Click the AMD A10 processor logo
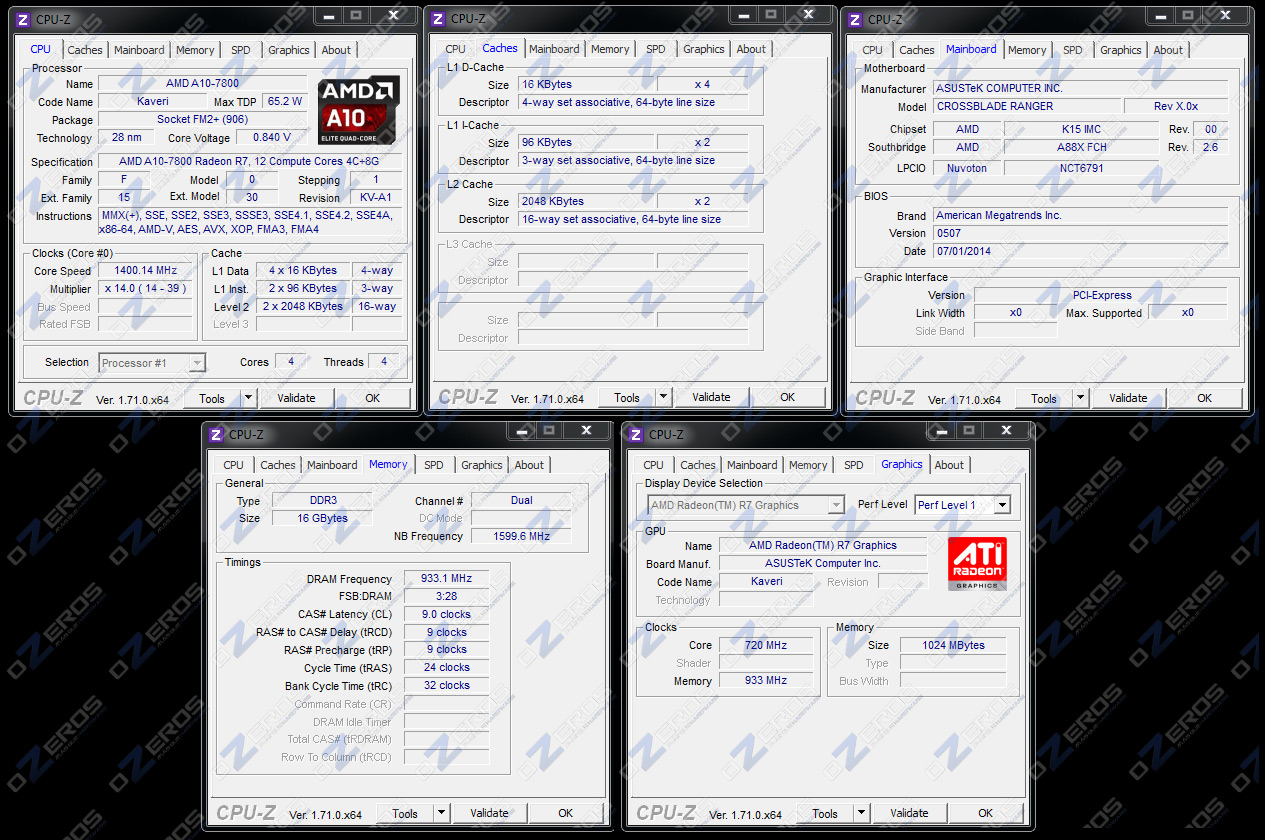The height and width of the screenshot is (840, 1265). click(x=359, y=110)
